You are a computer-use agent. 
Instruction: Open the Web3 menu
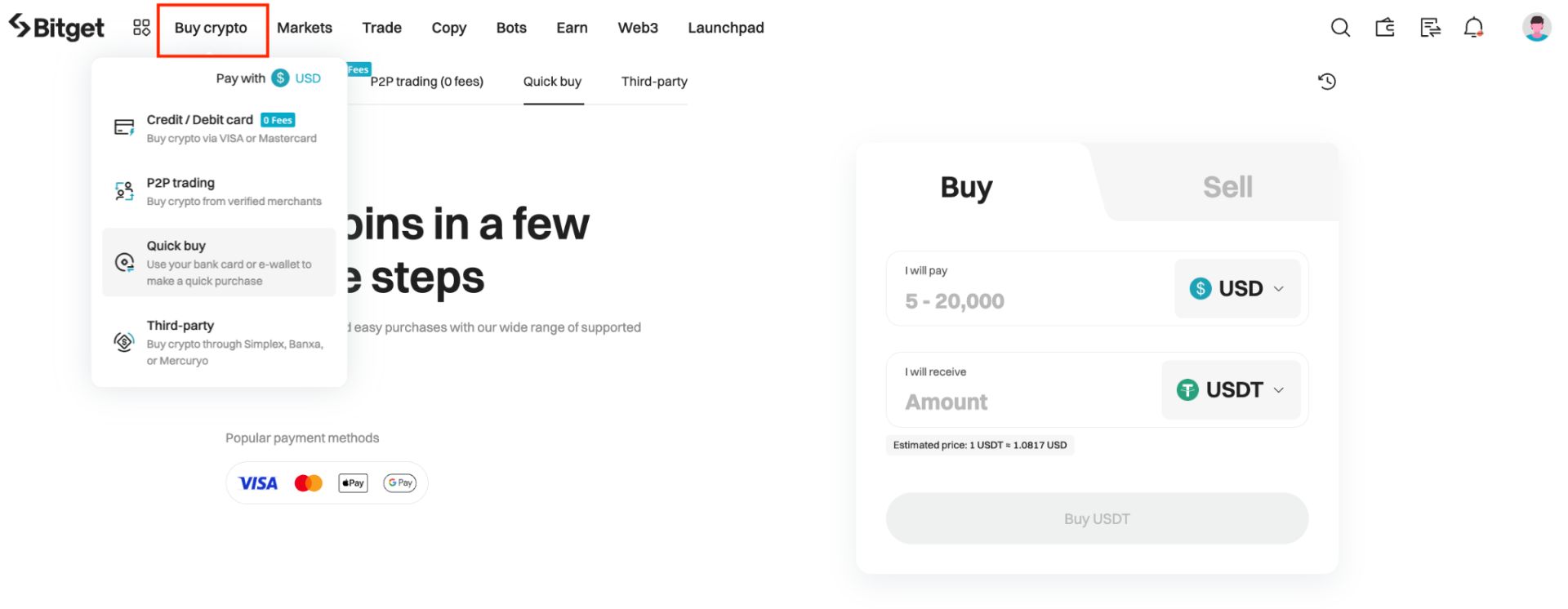(x=638, y=28)
